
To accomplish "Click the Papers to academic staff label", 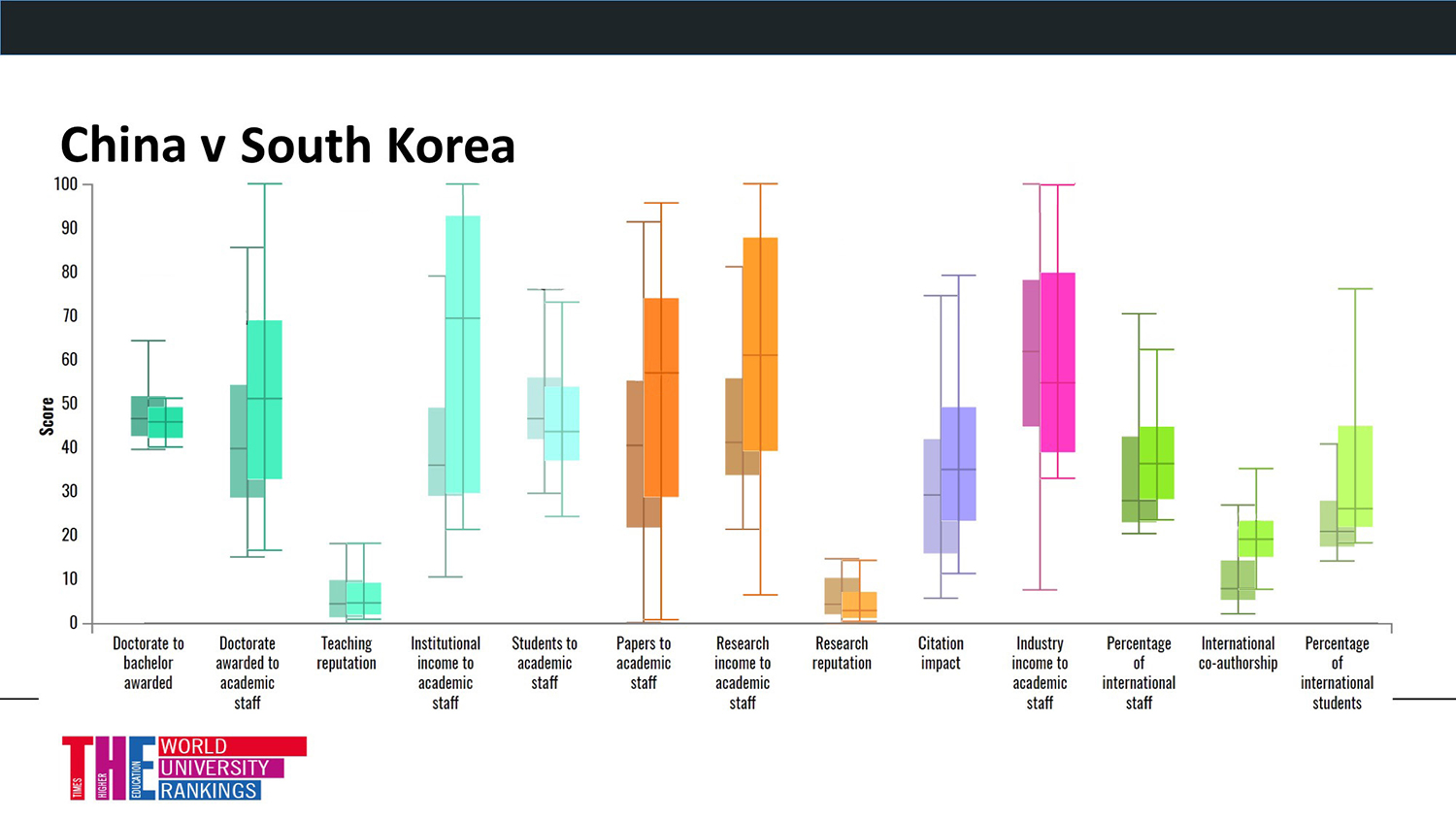I will coord(644,663).
